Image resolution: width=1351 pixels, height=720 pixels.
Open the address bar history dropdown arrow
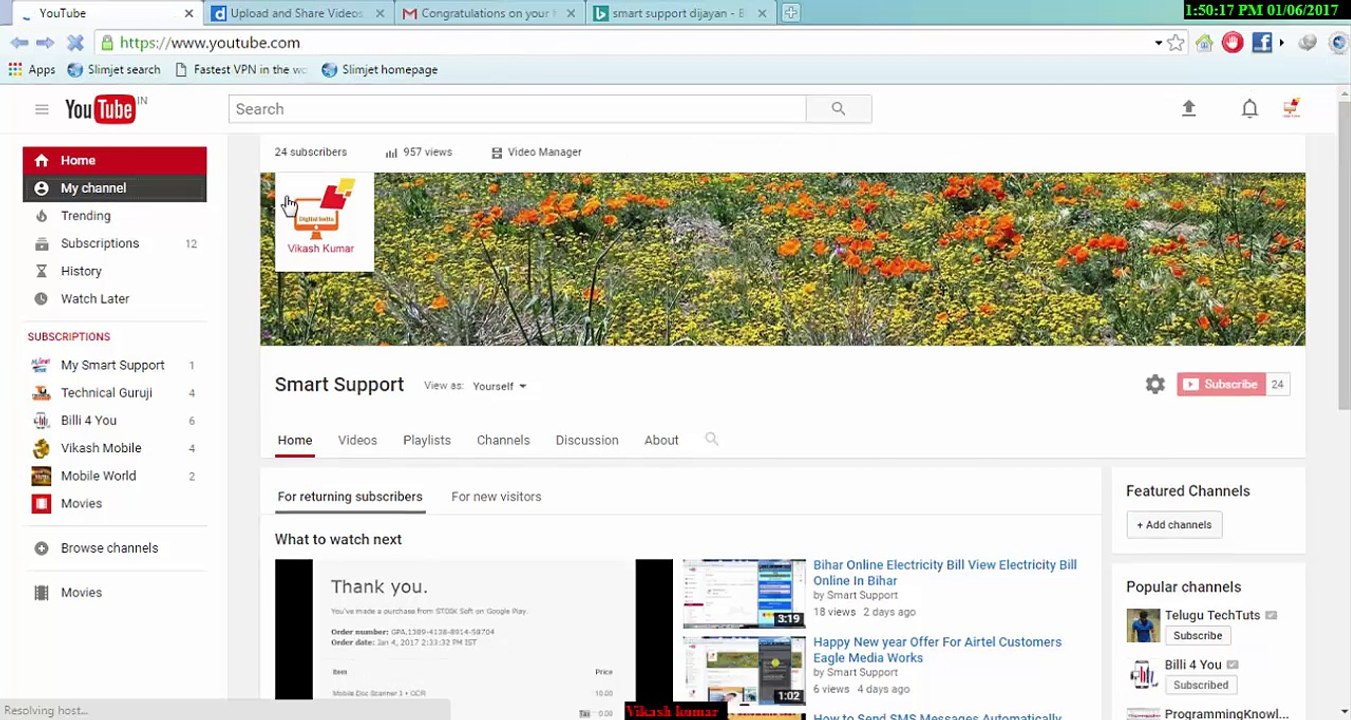pos(1158,43)
